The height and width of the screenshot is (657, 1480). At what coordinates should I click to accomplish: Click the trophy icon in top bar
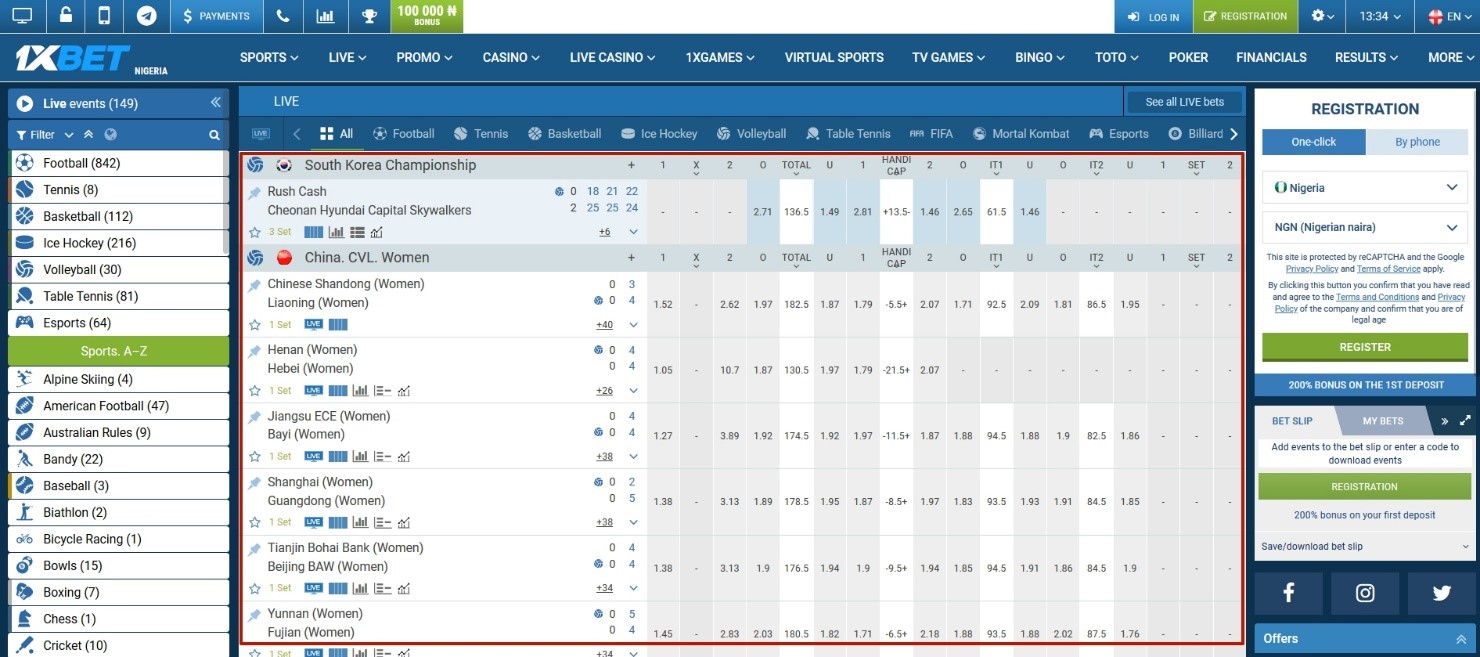tap(369, 16)
